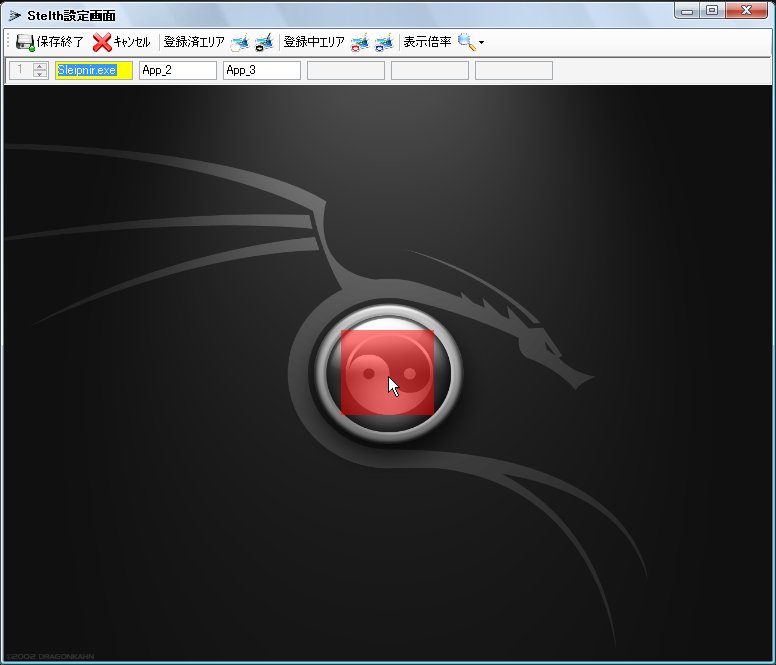
Task: Minimize the Stelth設定画面 window
Action: [x=687, y=10]
